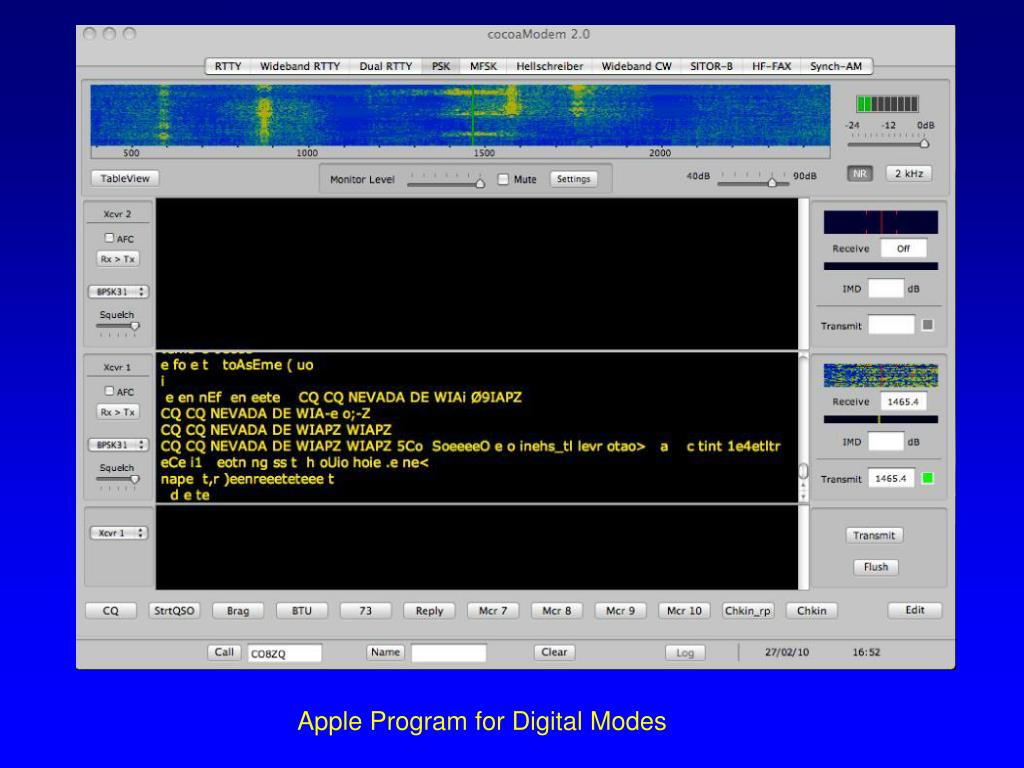Click the Flush button
Screen dimensions: 1024x768
coord(876,567)
